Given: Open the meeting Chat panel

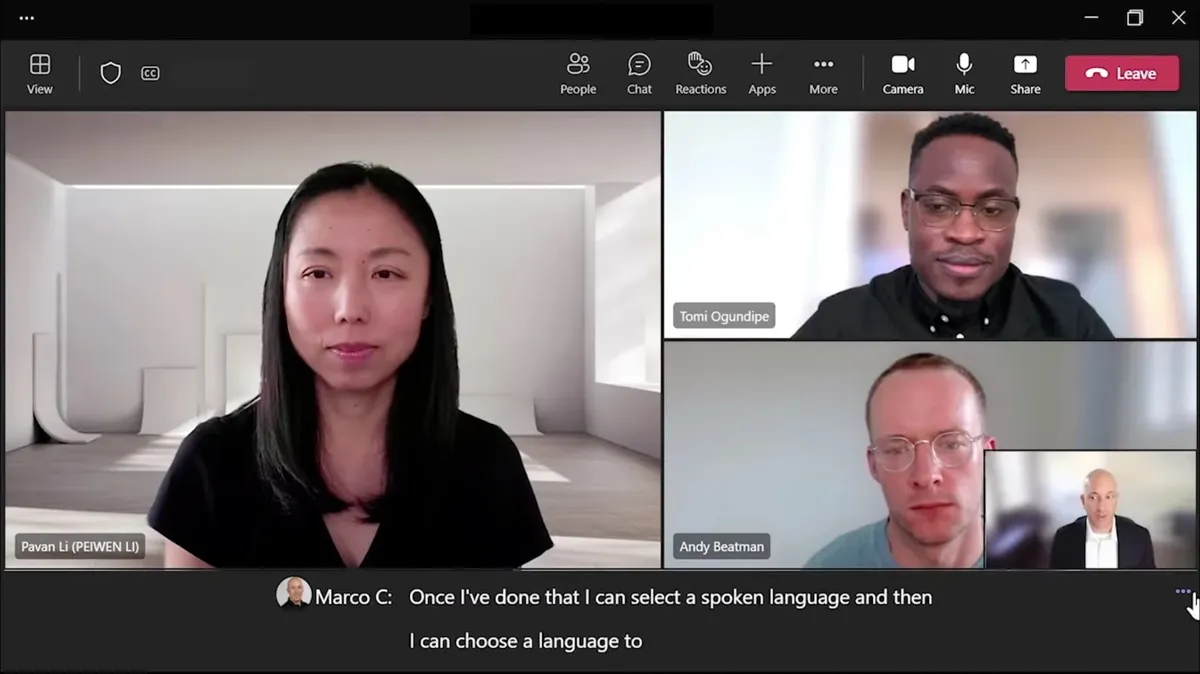Looking at the screenshot, I should pos(639,74).
